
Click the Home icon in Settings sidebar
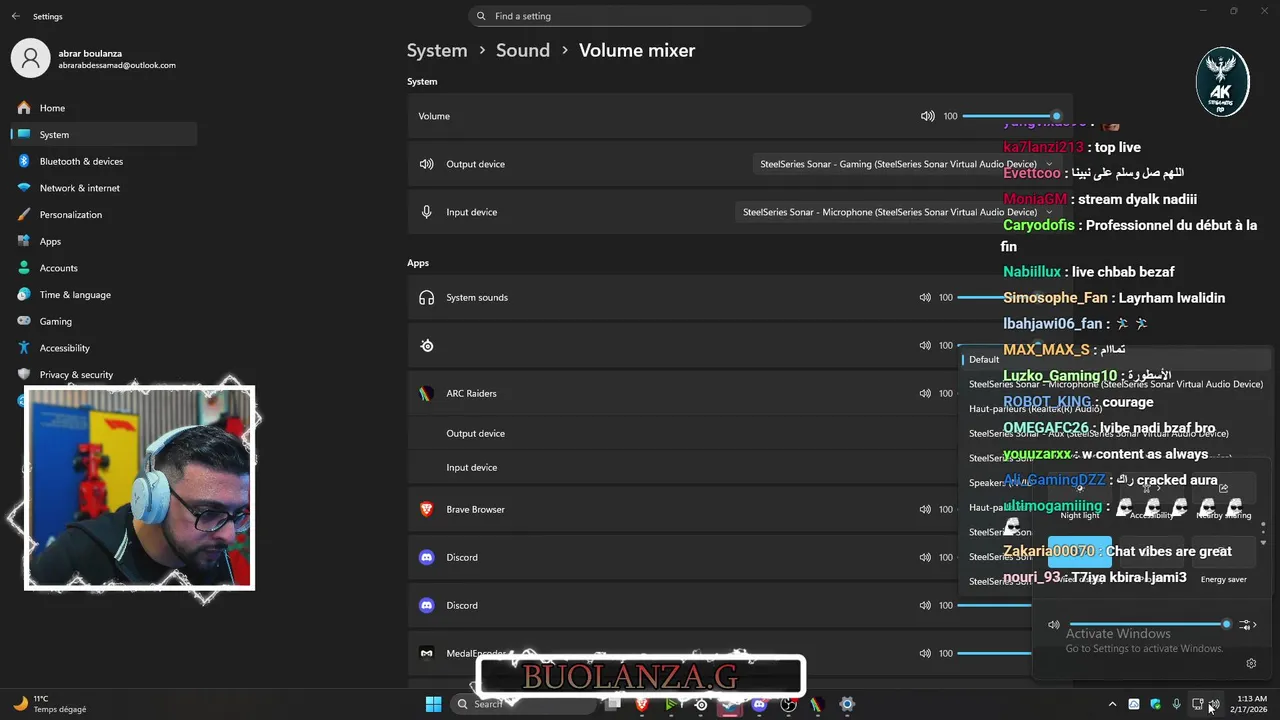click(23, 108)
